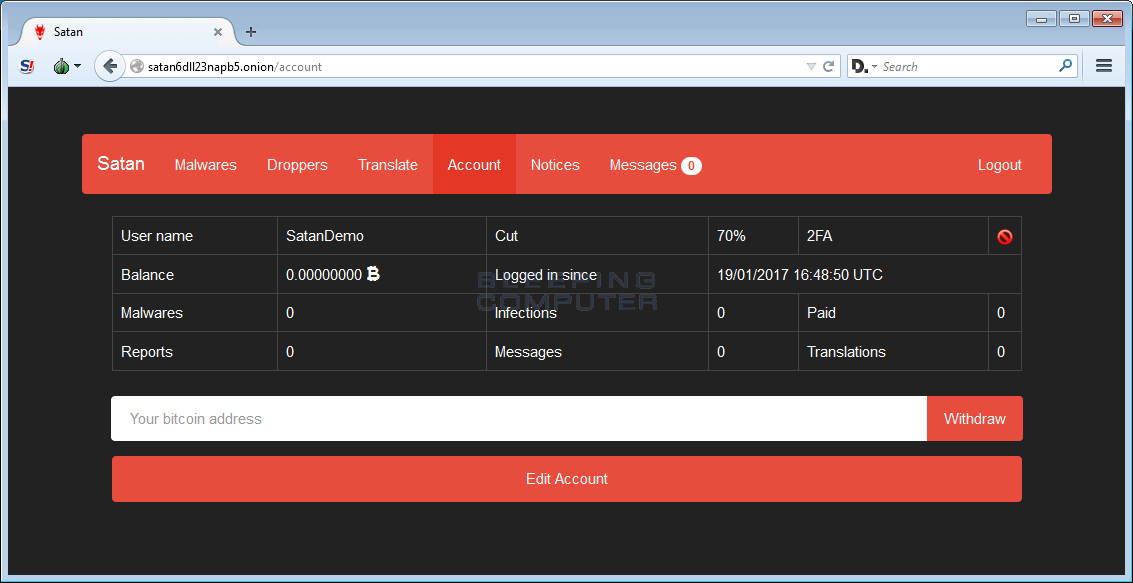Click the 0.00000000 balance value
This screenshot has width=1133, height=583.
[x=324, y=275]
